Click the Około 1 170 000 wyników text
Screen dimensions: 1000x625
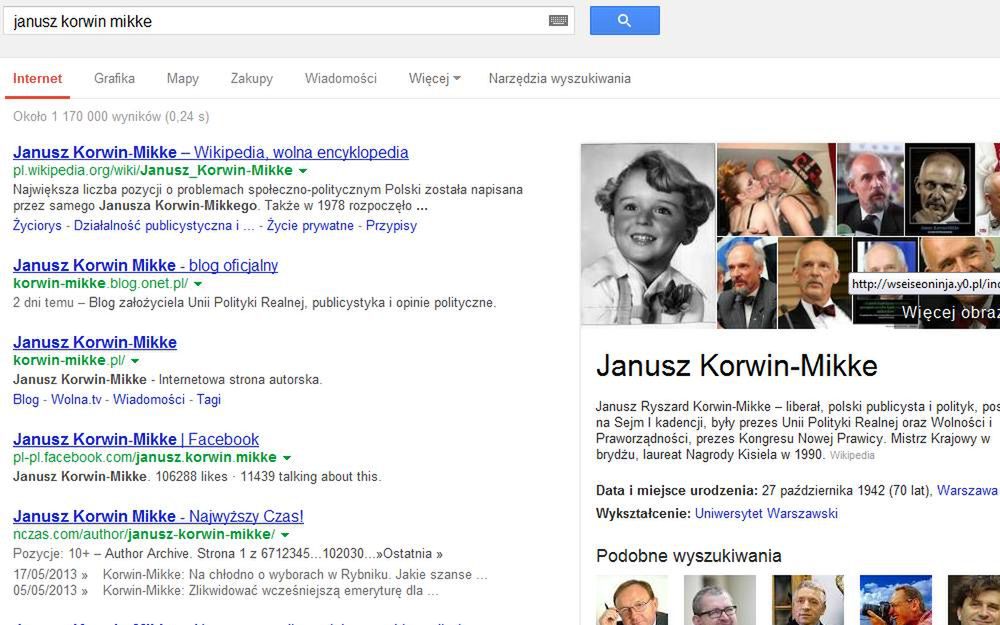(111, 116)
